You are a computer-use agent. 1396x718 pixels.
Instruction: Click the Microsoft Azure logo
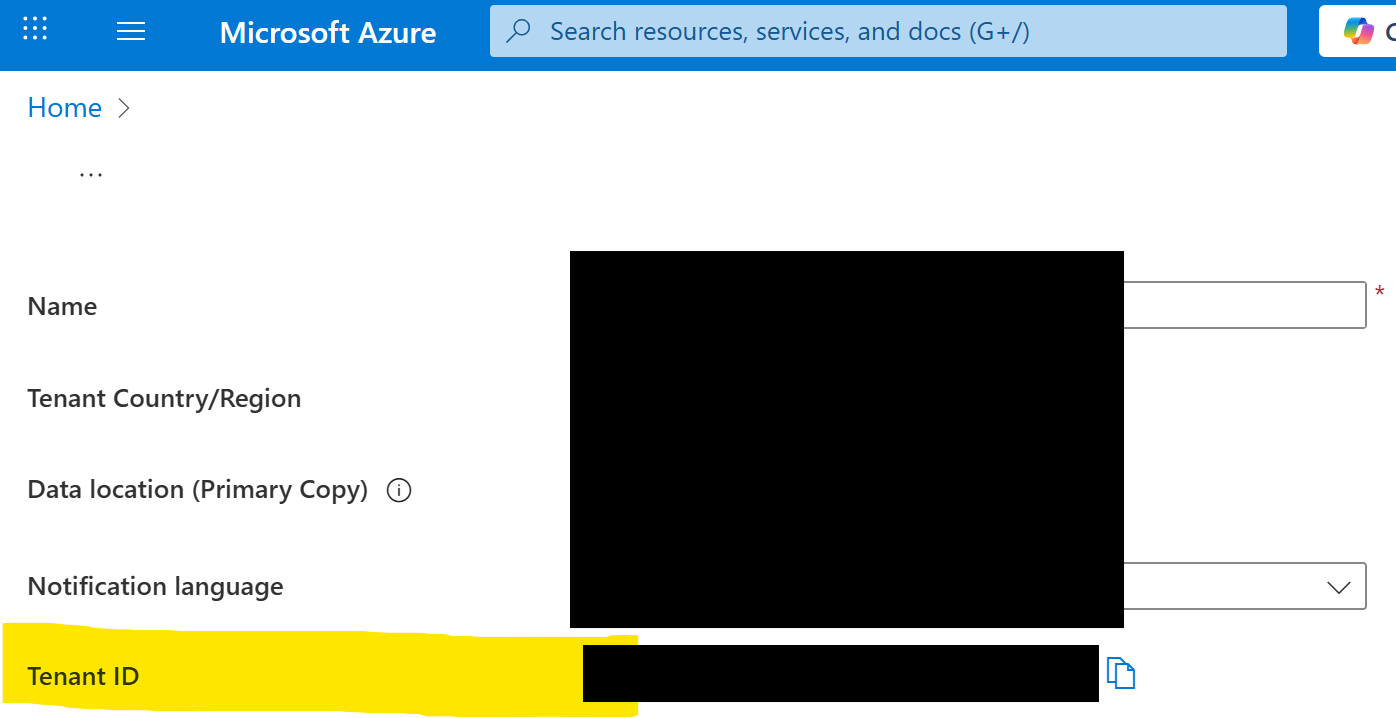[328, 32]
